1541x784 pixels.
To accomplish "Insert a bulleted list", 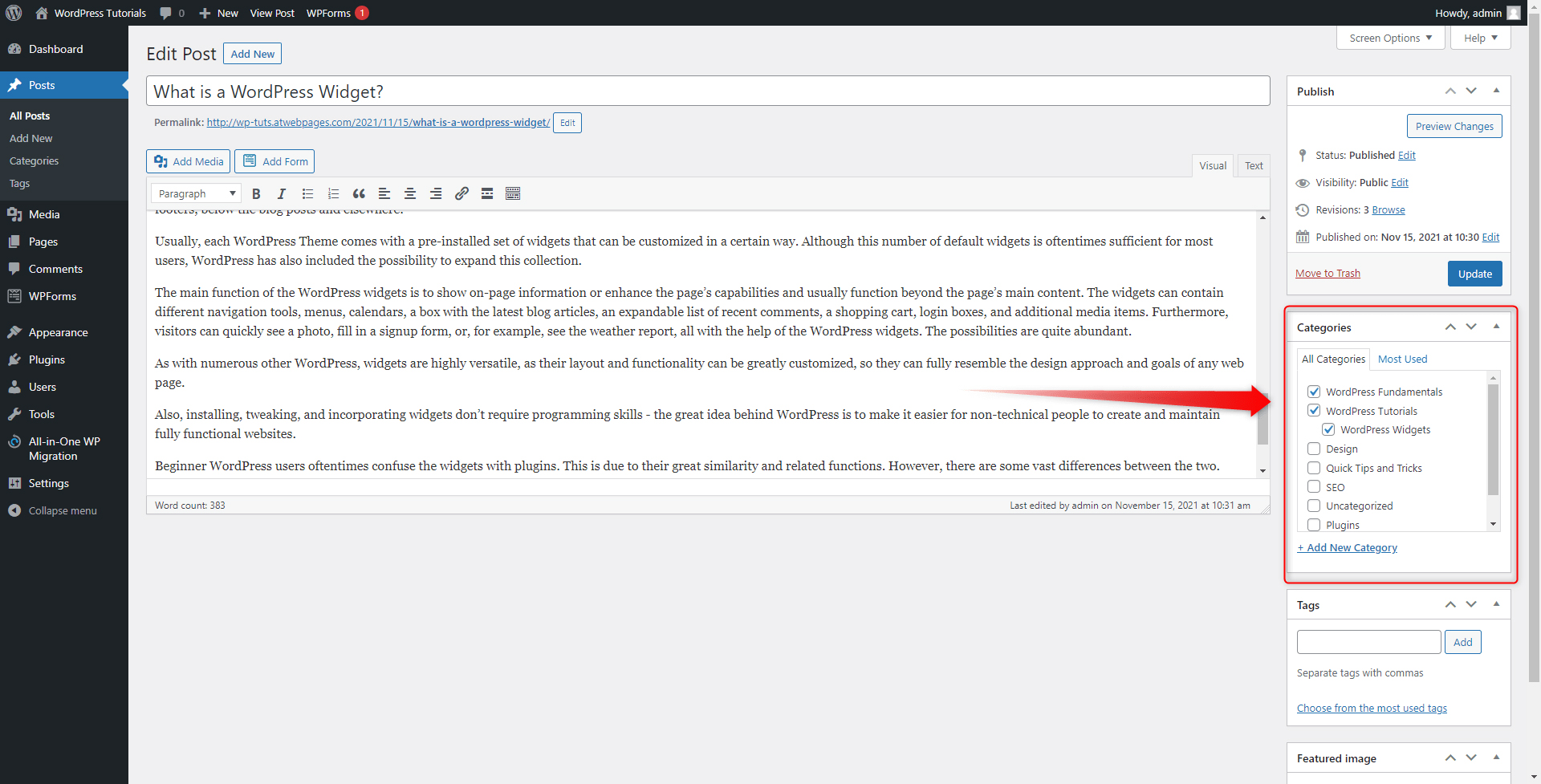I will (307, 193).
